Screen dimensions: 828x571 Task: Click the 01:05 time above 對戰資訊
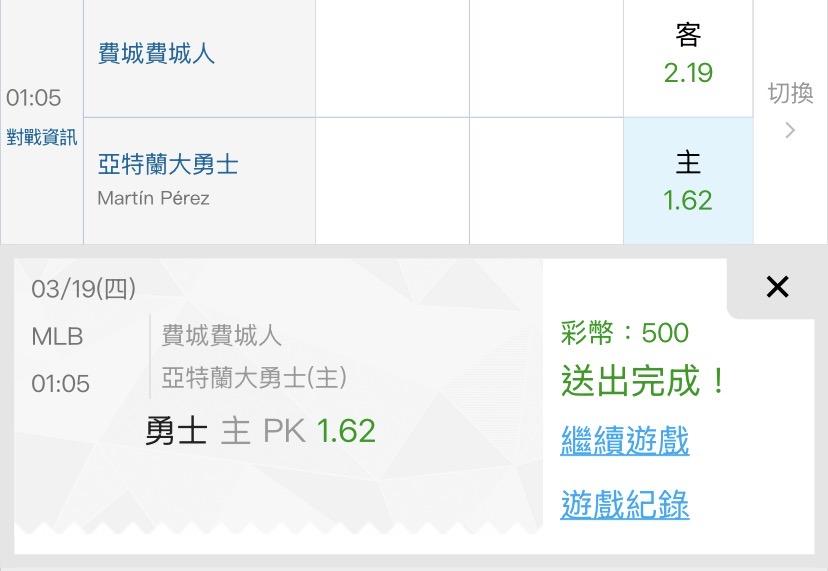(34, 98)
